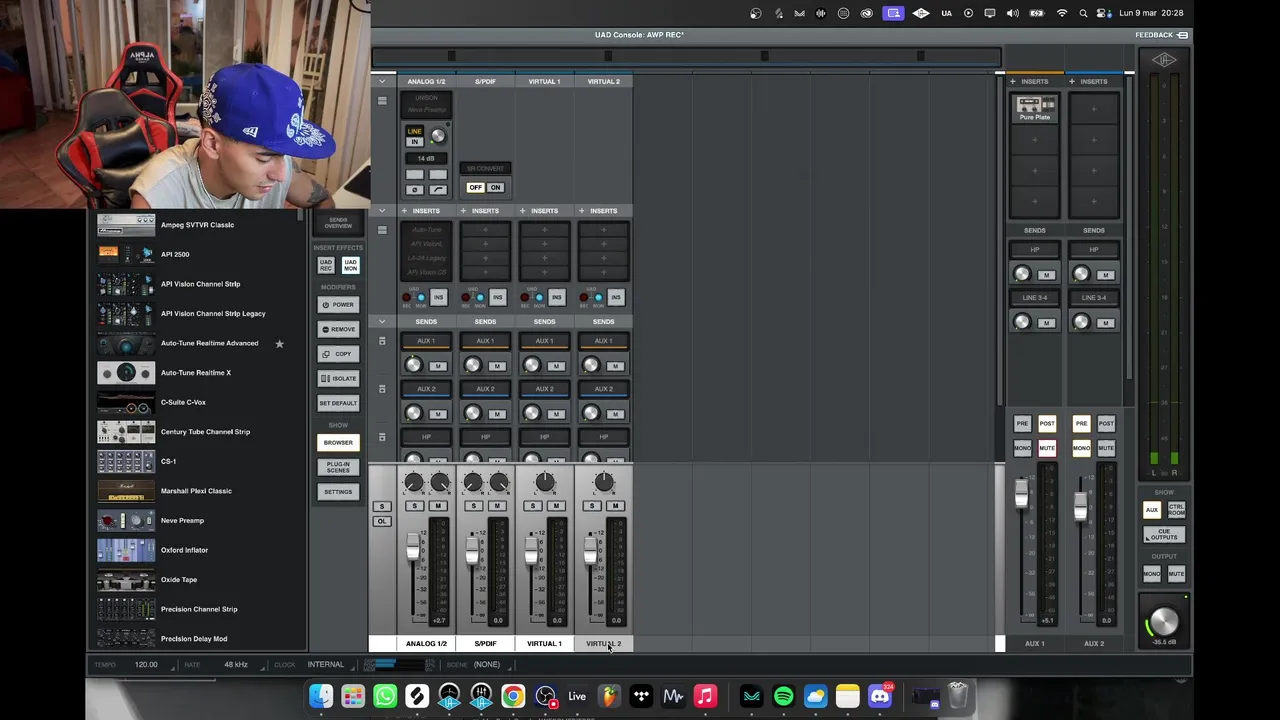Choose the Neve Preamp plug-in entry

pyautogui.click(x=182, y=520)
